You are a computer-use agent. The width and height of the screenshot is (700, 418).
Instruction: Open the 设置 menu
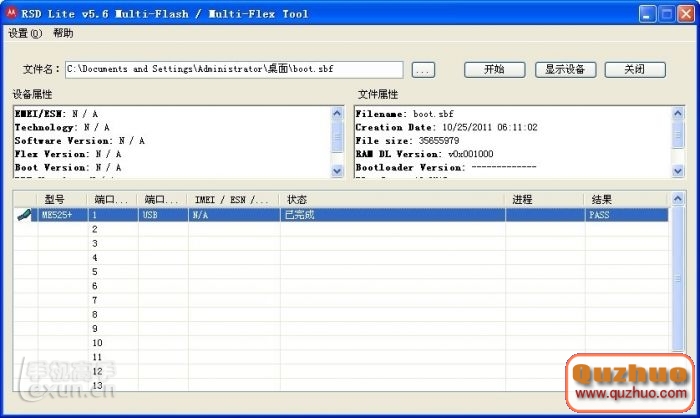(x=25, y=33)
